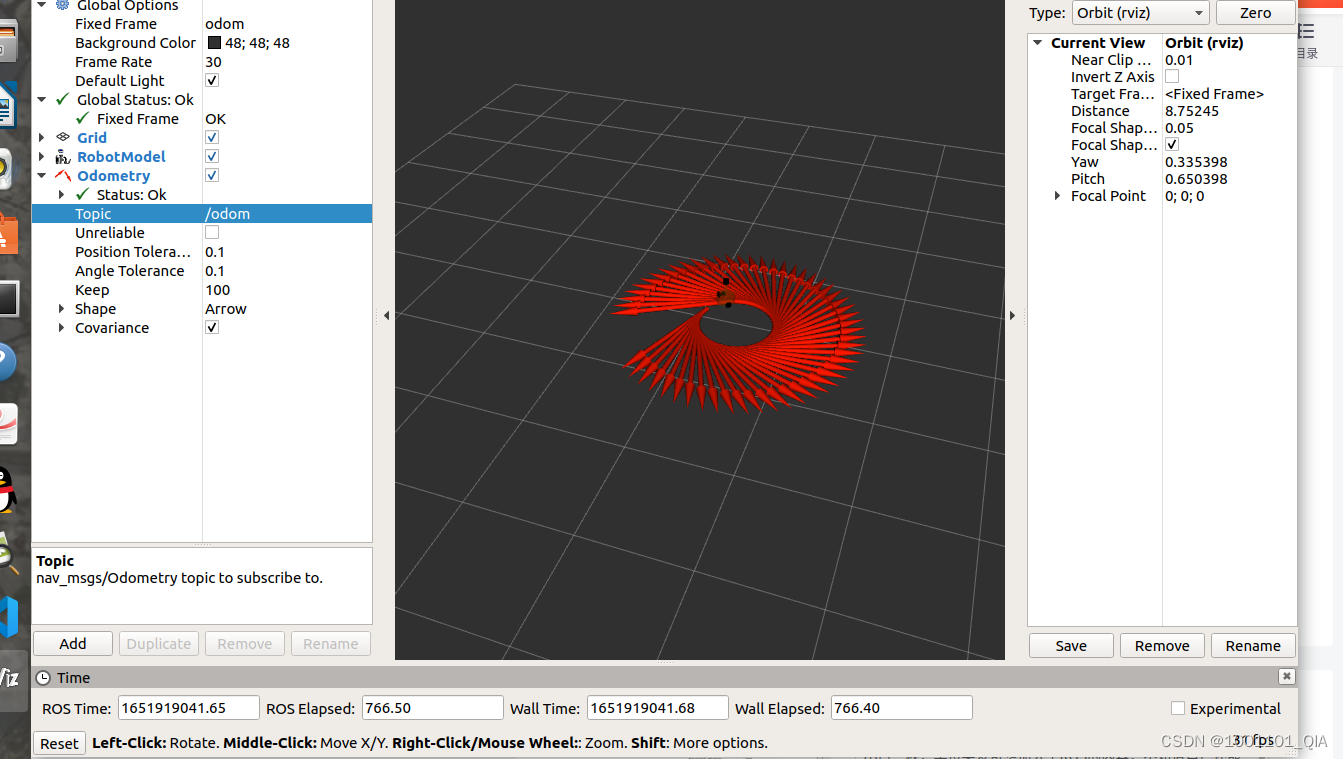Click the Grid display icon
Screen dimensions: 1343x759
pos(63,137)
